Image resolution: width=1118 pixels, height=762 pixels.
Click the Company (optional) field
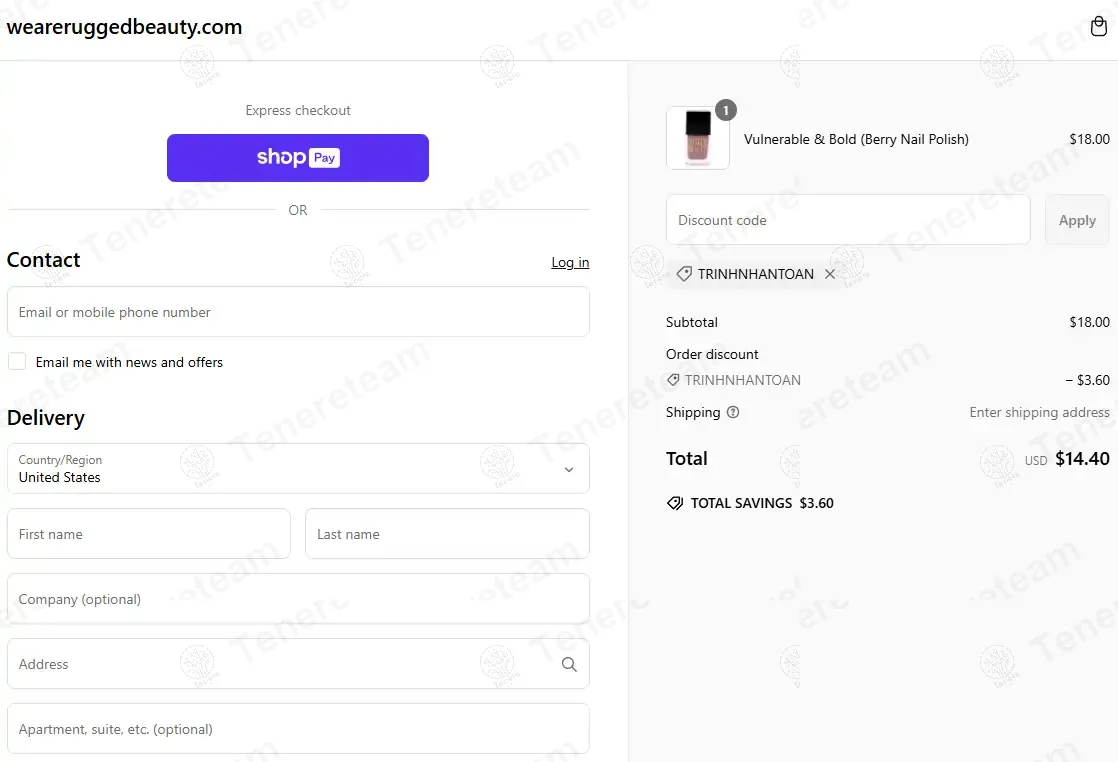coord(298,599)
